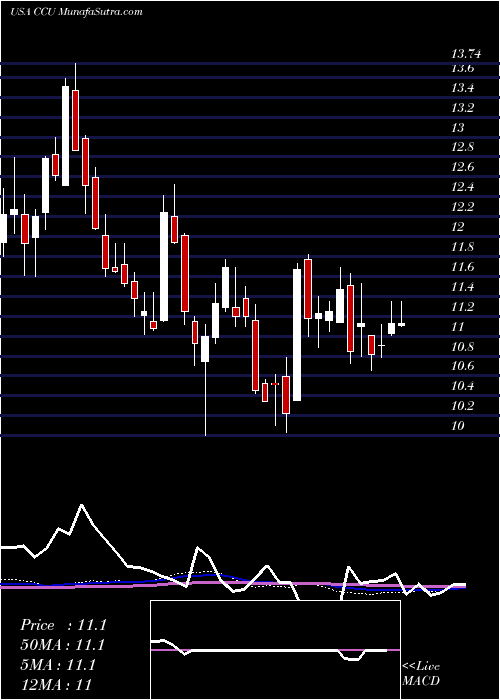Click the 11.4 price axis label

tap(462, 287)
